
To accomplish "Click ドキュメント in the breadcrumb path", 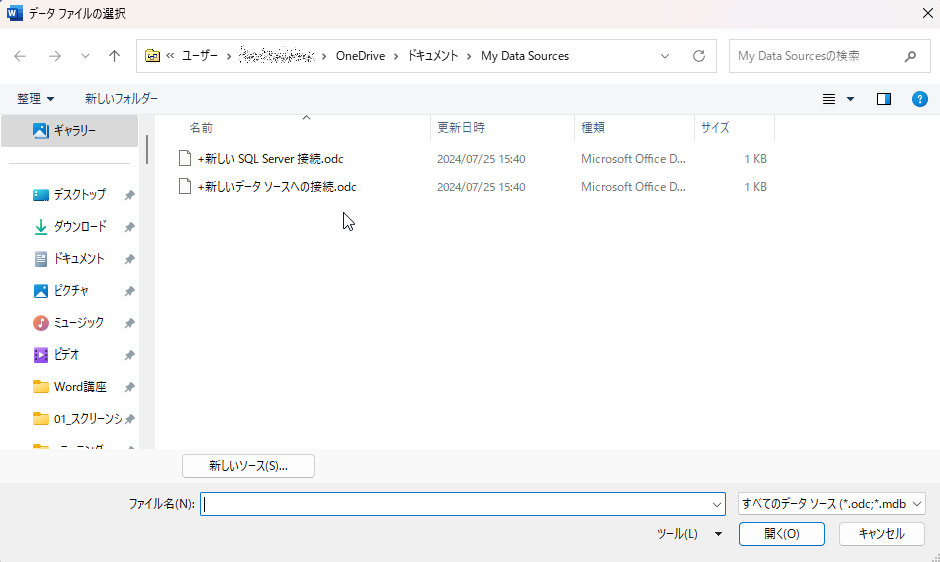I will tap(433, 56).
